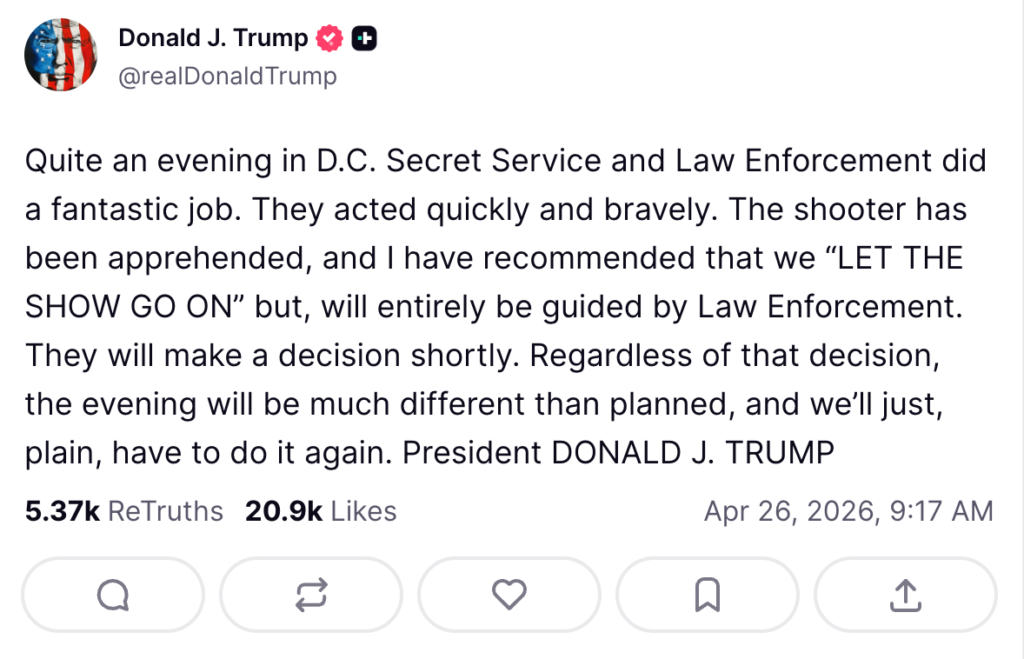This screenshot has width=1024, height=659.
Task: Click the black plus badge beside name
Action: tap(365, 39)
